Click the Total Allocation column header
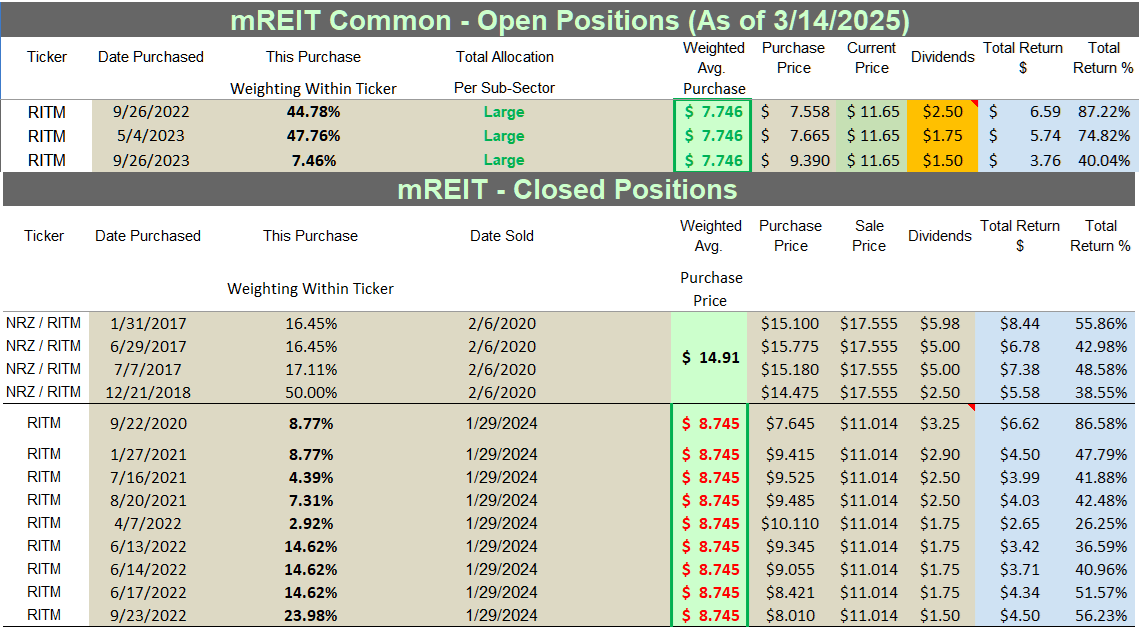 click(x=504, y=57)
